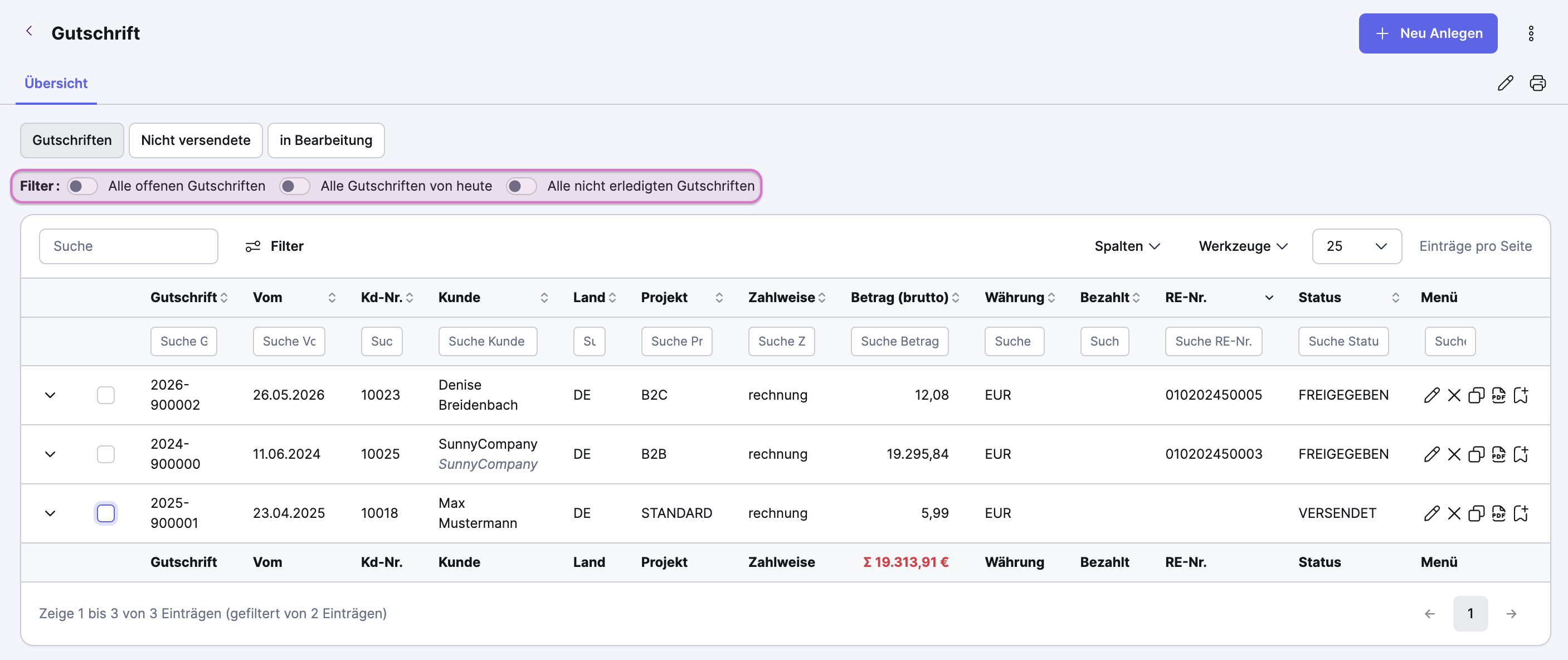Click the pencil edit icon beside the printer

click(x=1505, y=83)
